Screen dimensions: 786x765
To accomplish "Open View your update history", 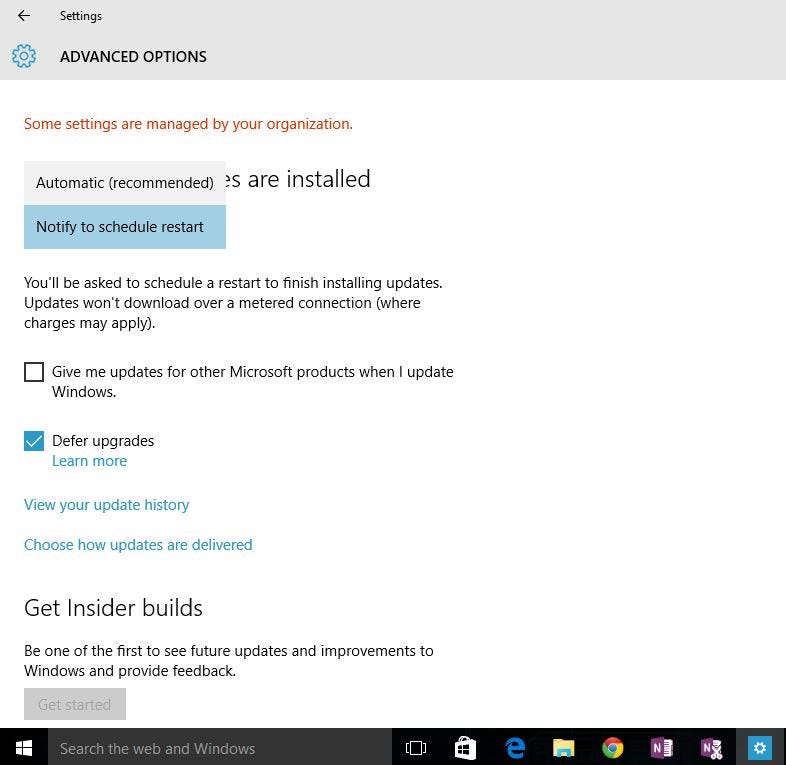I will tap(106, 505).
